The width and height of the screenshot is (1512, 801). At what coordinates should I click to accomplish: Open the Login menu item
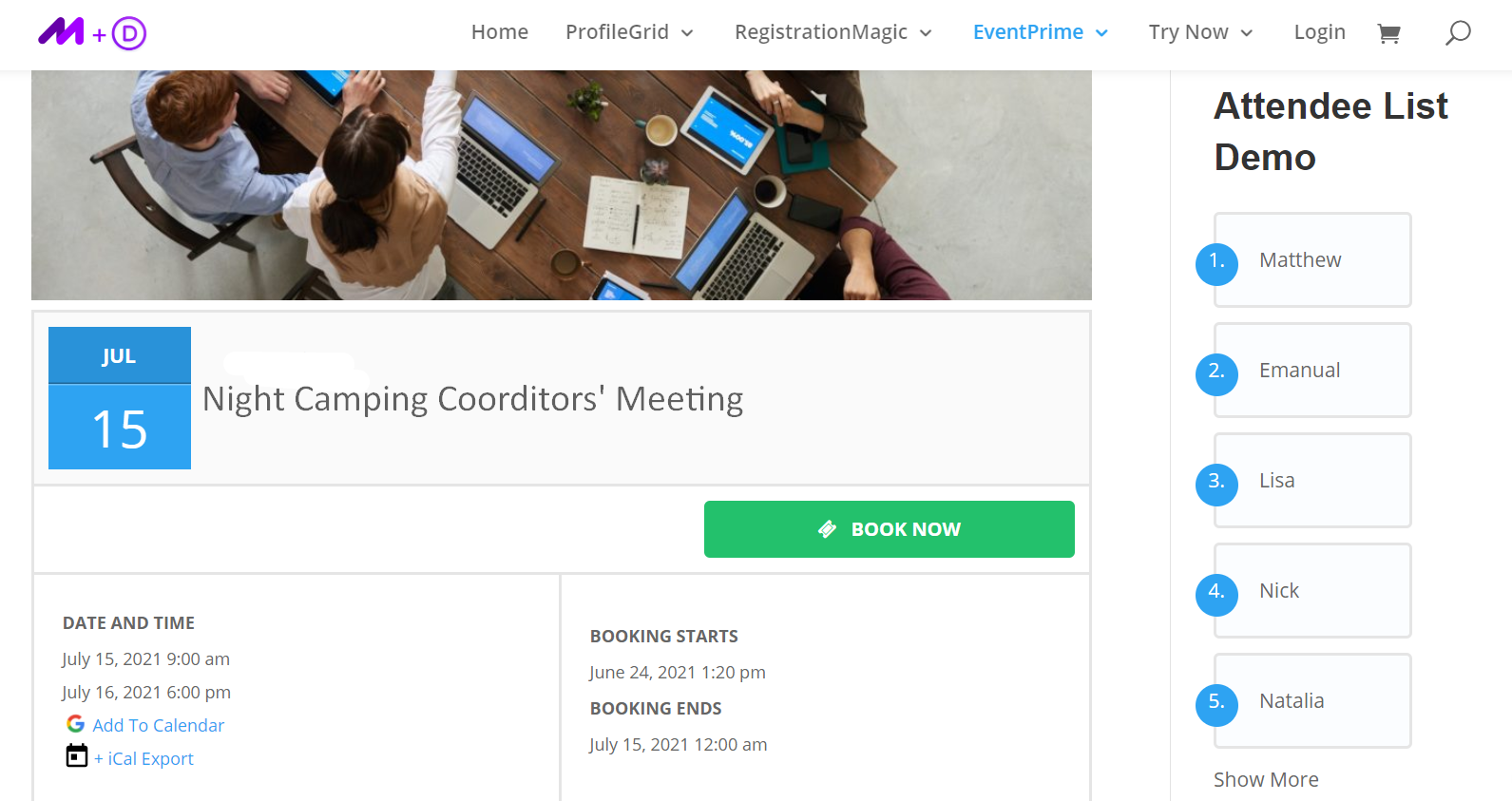pyautogui.click(x=1319, y=32)
